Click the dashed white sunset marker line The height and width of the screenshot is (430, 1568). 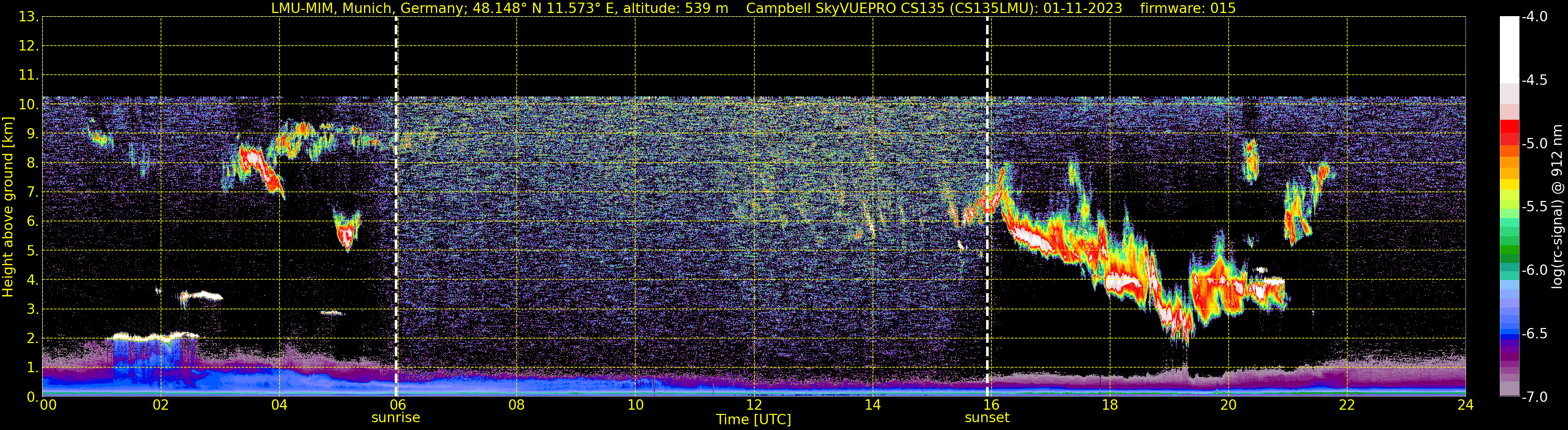[x=987, y=207]
